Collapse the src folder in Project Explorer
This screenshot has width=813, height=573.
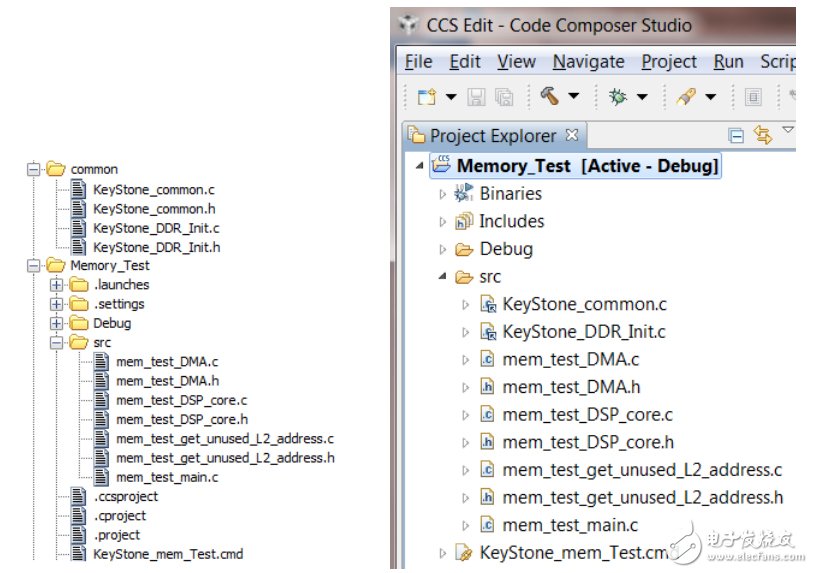coord(443,277)
